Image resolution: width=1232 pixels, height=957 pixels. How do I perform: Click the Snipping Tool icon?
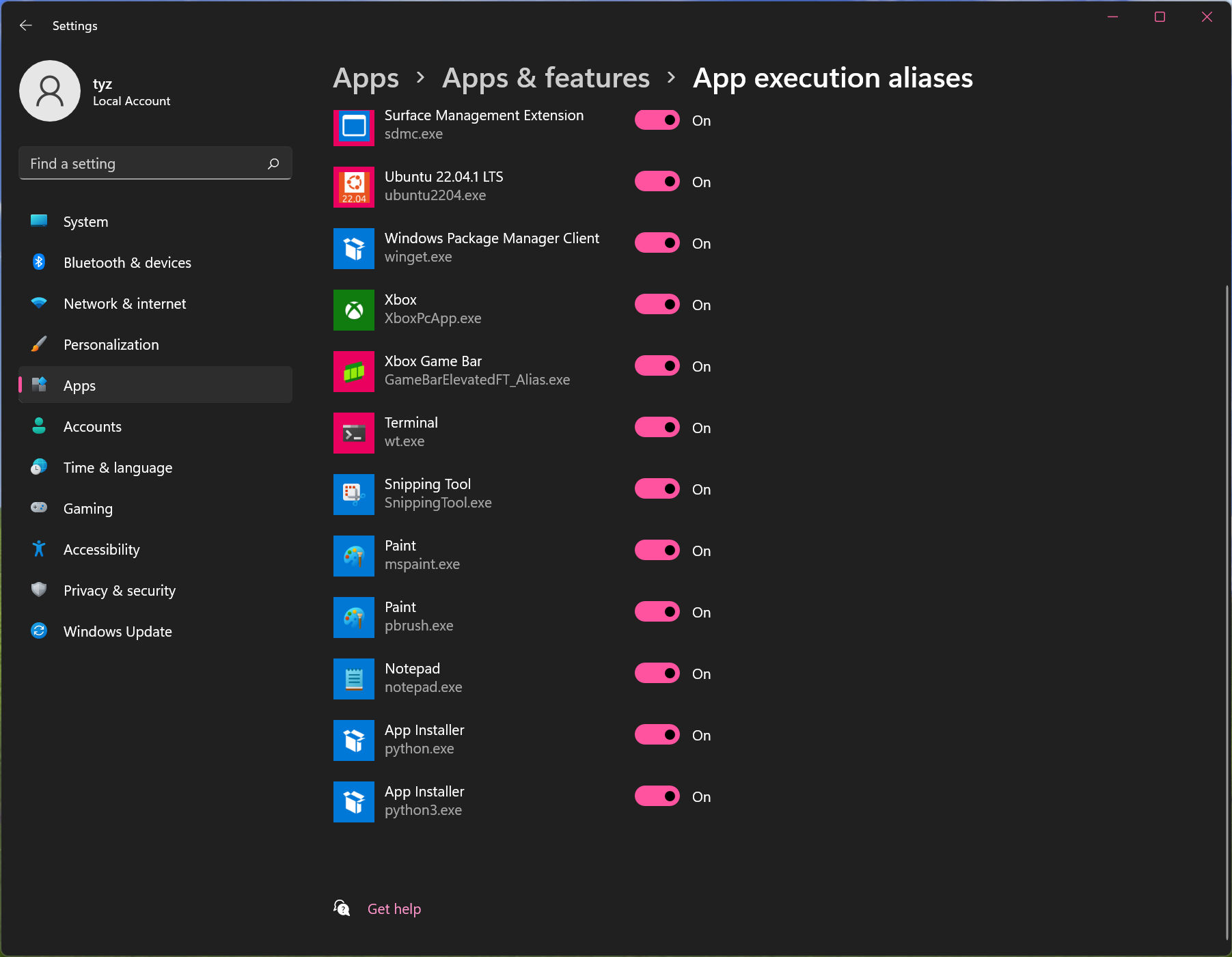pos(353,495)
